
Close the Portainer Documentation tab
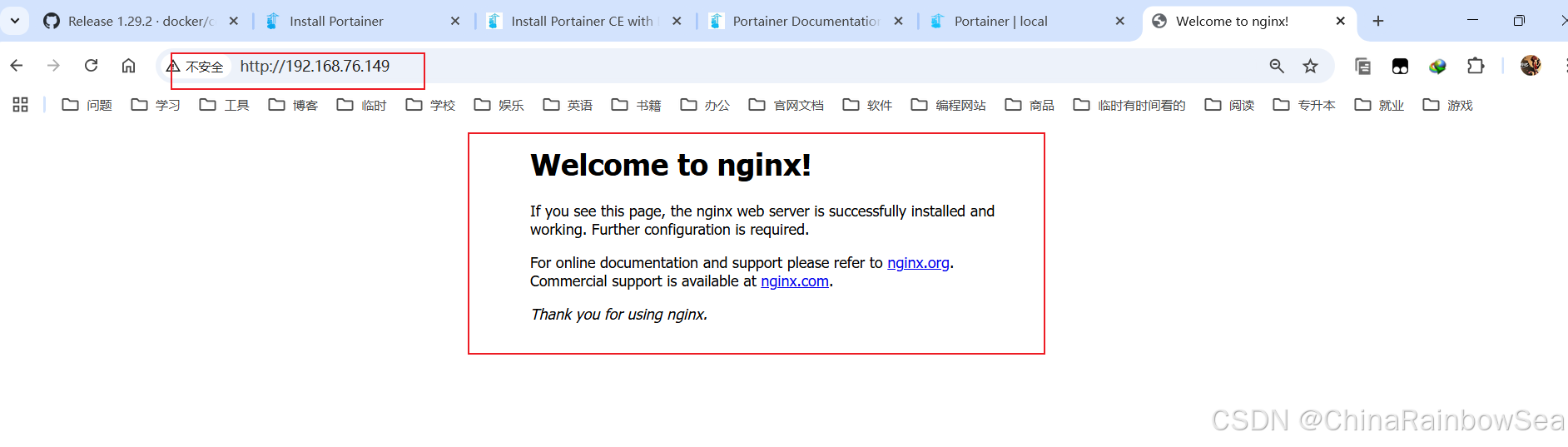coord(898,22)
